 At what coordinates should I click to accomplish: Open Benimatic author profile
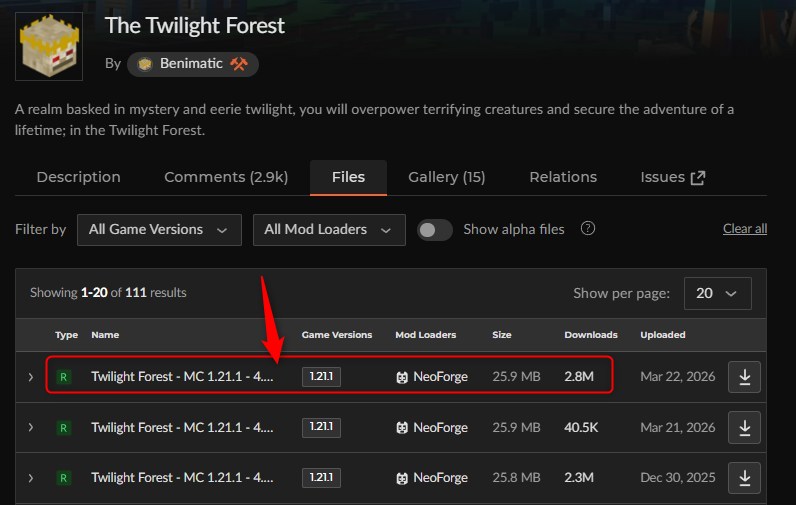click(192, 64)
